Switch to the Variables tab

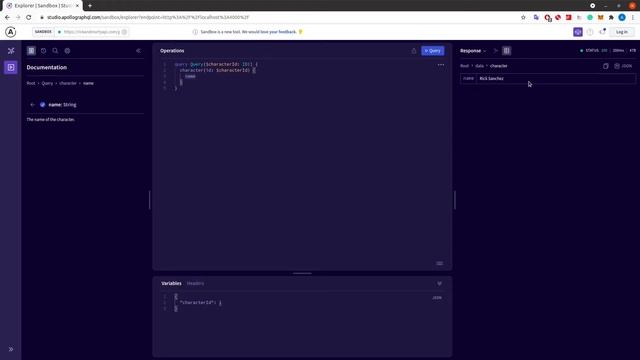(x=171, y=283)
